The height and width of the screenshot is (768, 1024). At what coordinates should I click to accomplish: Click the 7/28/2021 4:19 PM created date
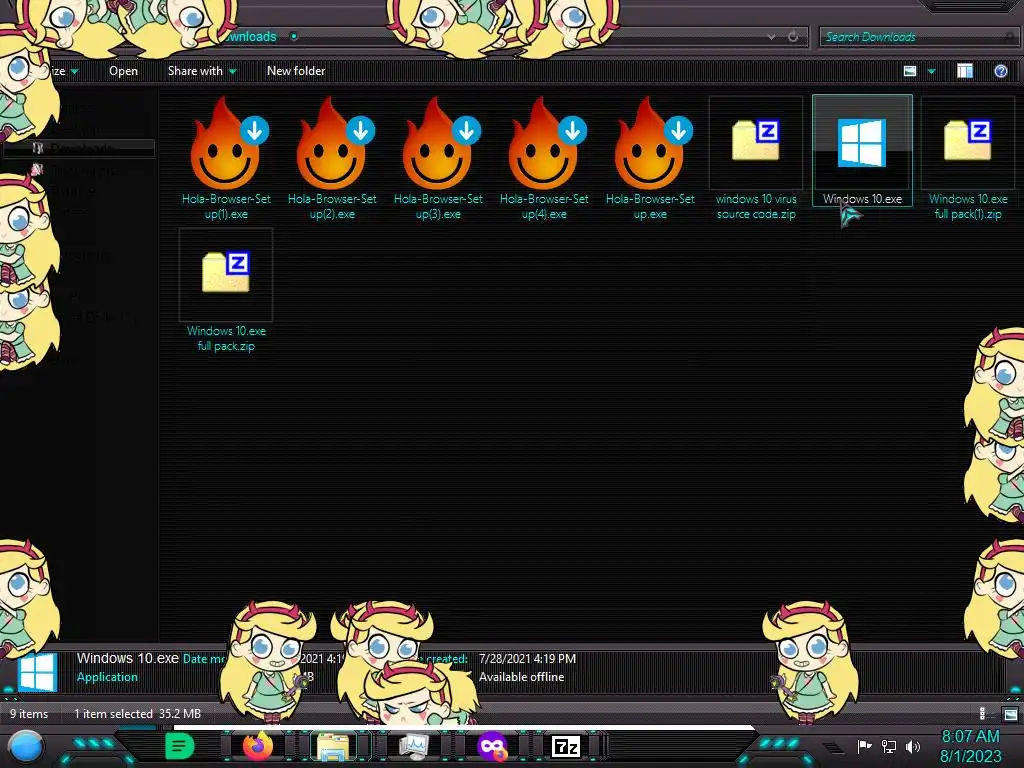coord(527,658)
